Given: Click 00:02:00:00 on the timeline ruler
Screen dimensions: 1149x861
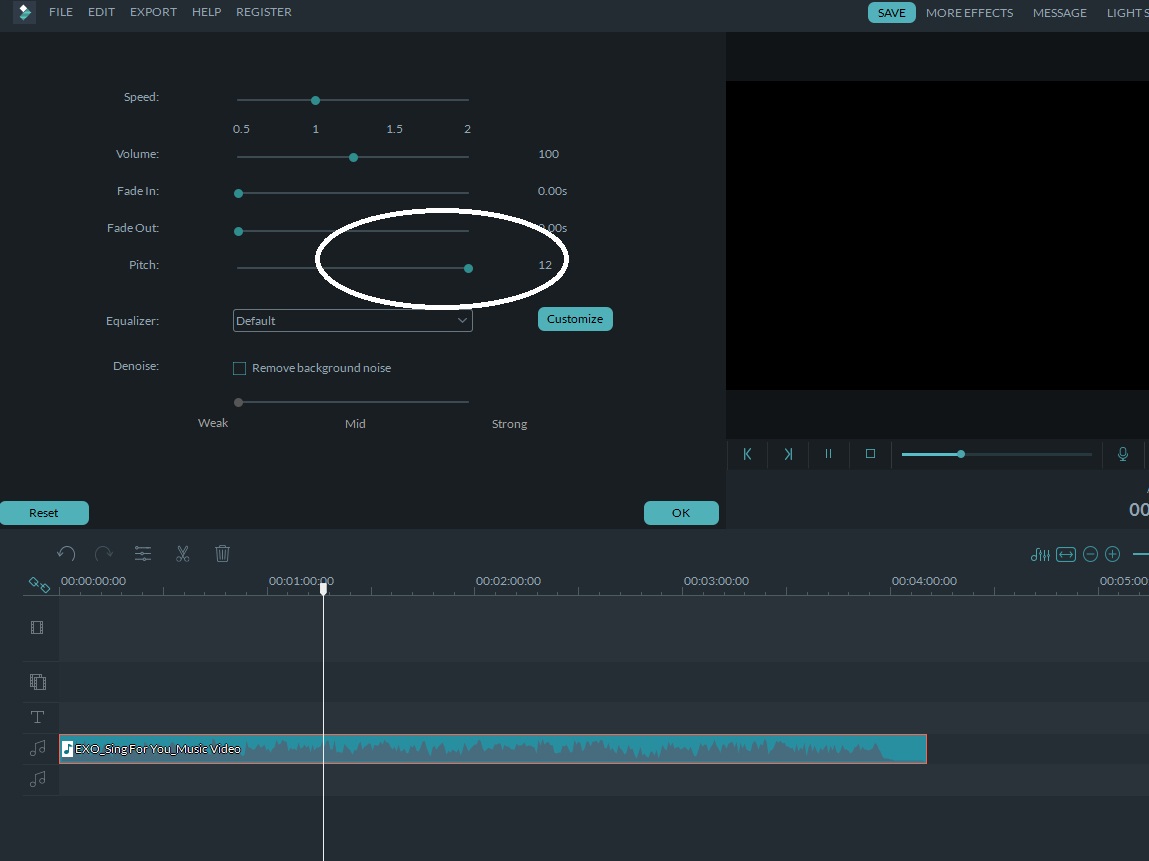Looking at the screenshot, I should click(508, 581).
